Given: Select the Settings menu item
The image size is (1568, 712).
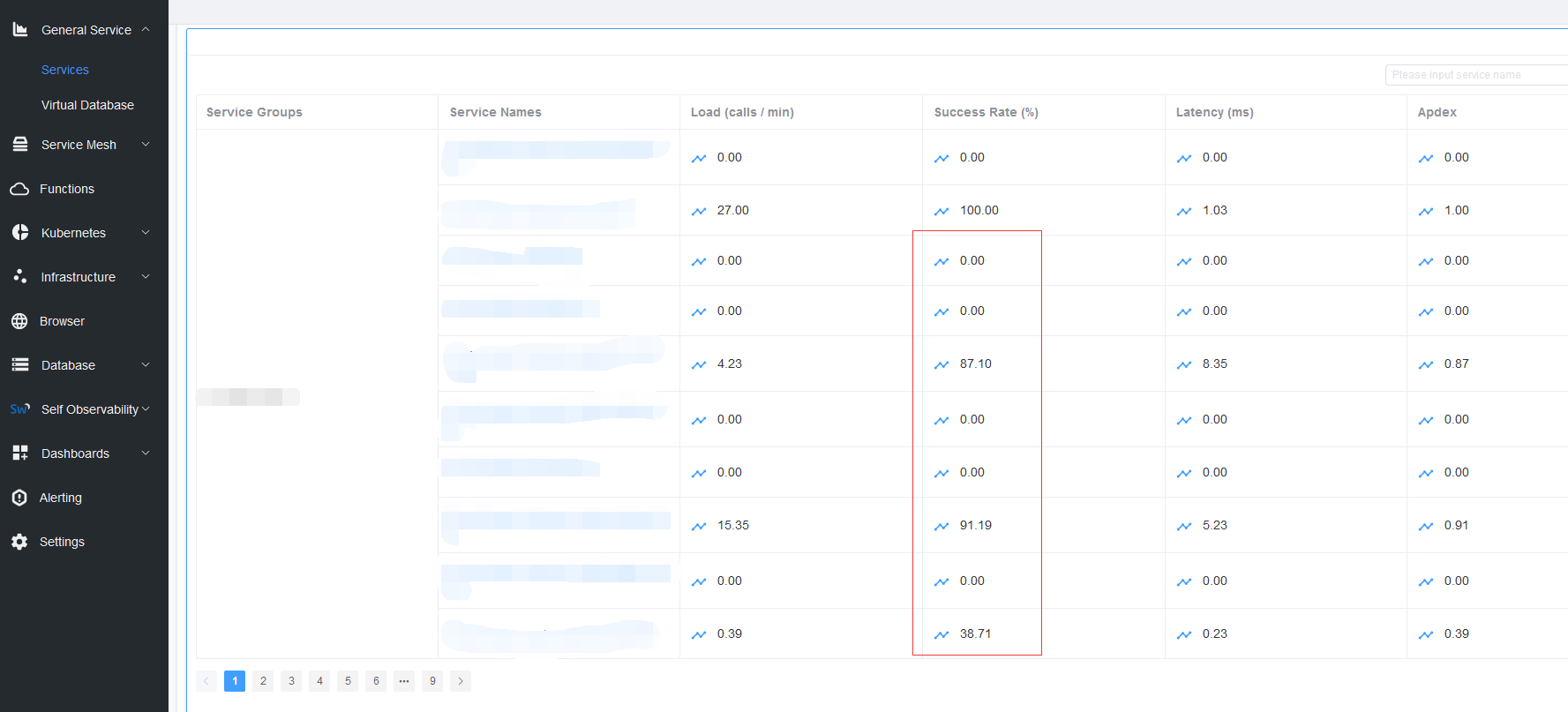Looking at the screenshot, I should (x=62, y=542).
